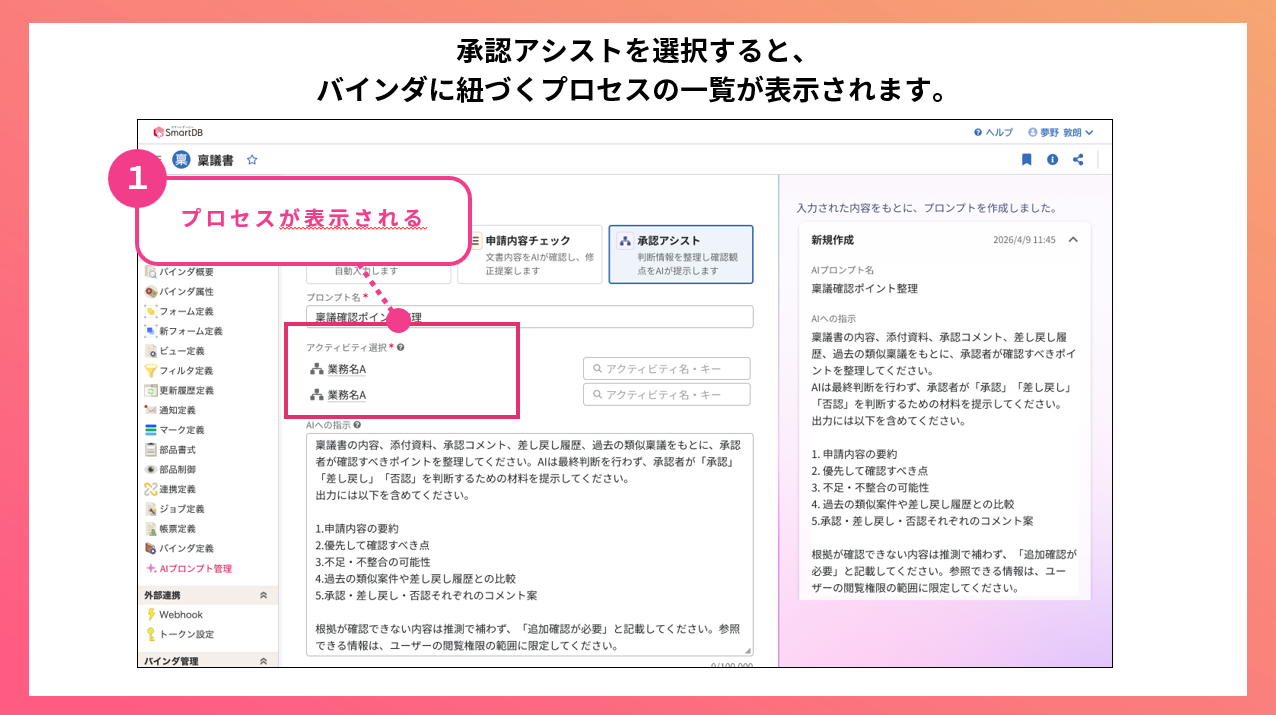Open ビュー定義 in the sidebar

pyautogui.click(x=175, y=351)
